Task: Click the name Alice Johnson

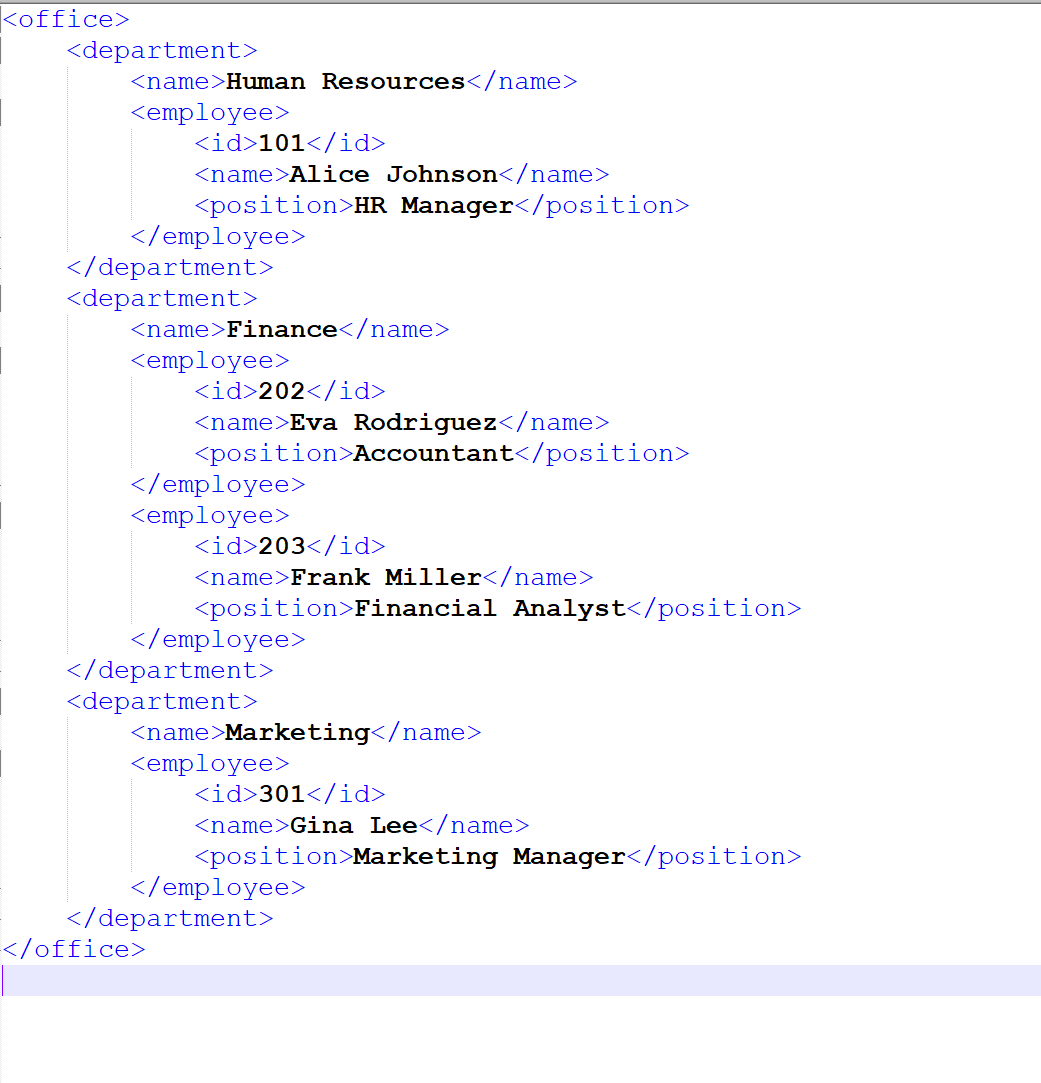Action: 392,174
